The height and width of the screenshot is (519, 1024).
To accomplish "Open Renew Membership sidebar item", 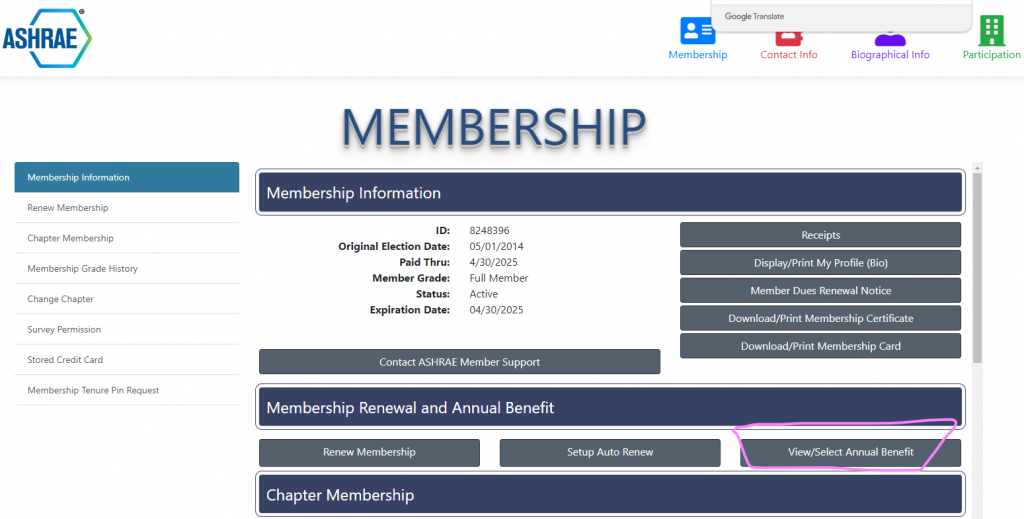I will [68, 208].
